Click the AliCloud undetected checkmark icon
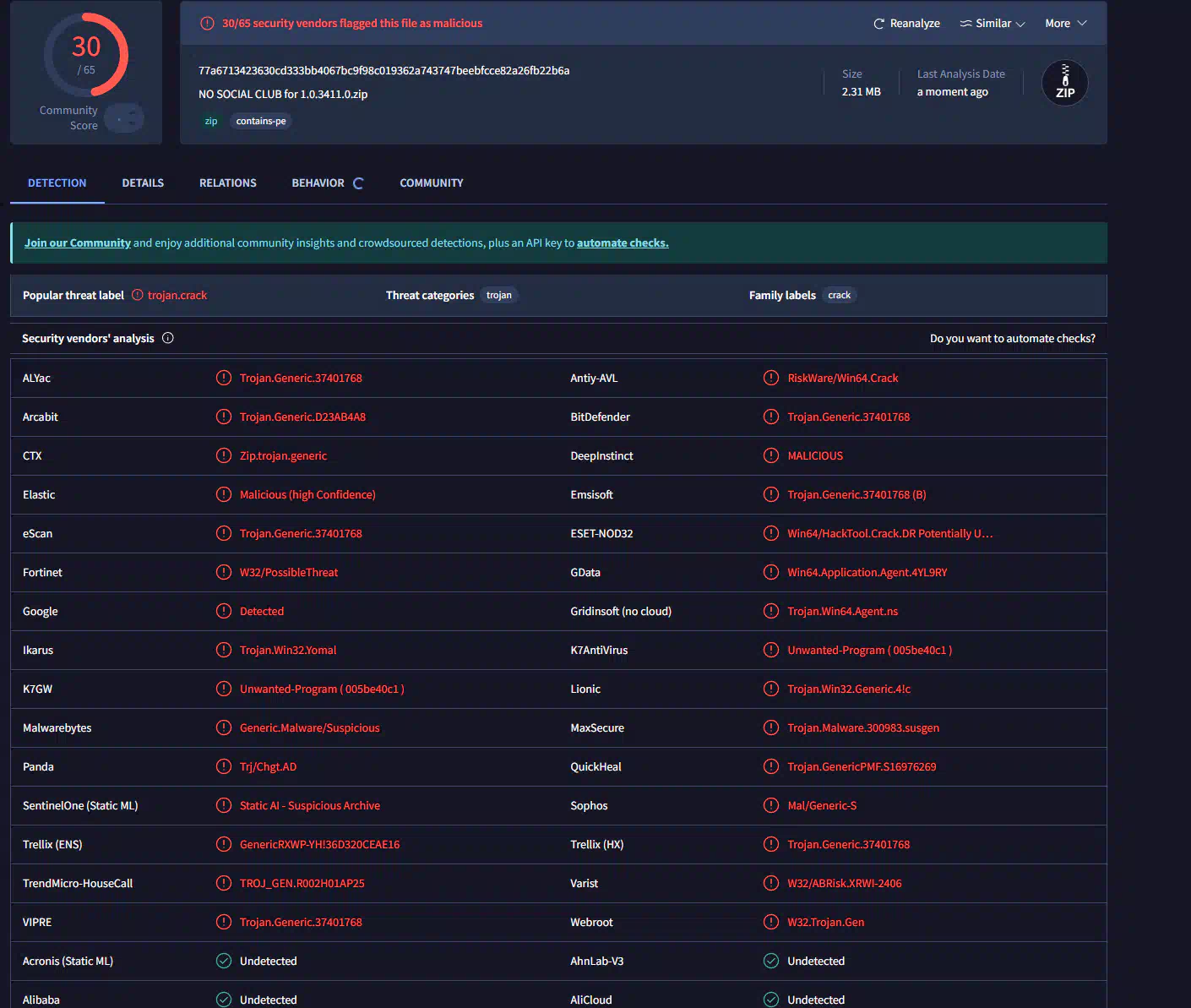Screen dimensions: 1191x1008 [x=771, y=1000]
